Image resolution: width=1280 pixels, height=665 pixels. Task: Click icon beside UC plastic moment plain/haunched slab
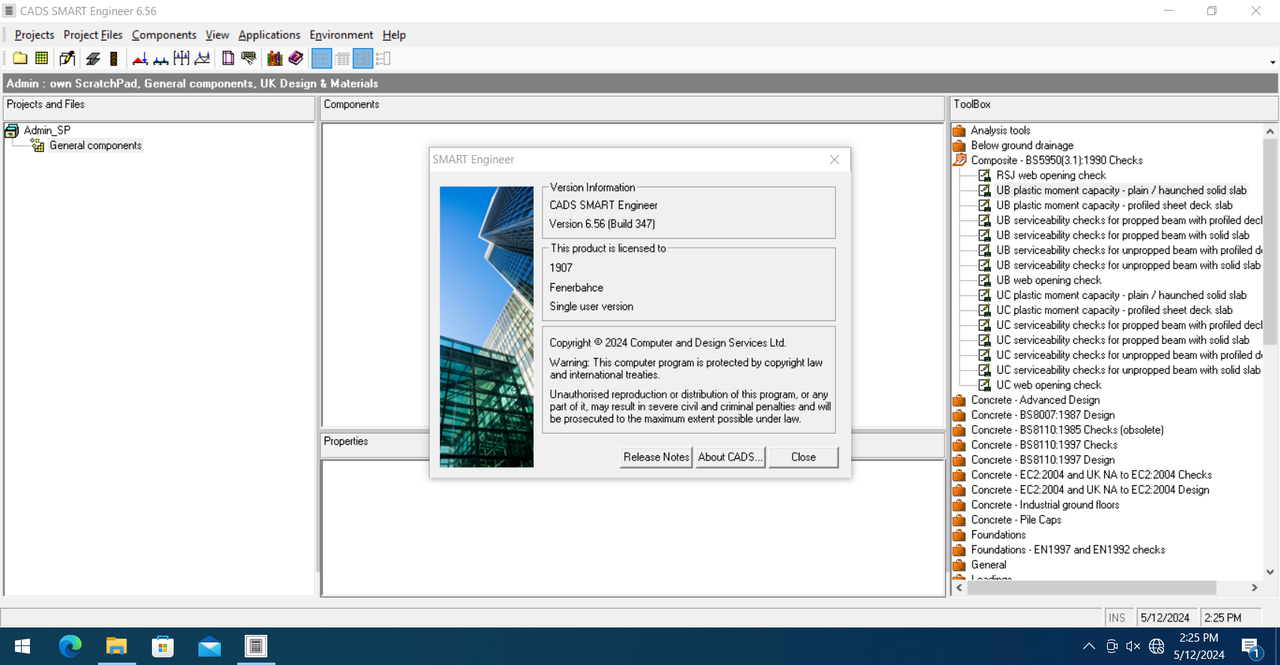click(985, 295)
